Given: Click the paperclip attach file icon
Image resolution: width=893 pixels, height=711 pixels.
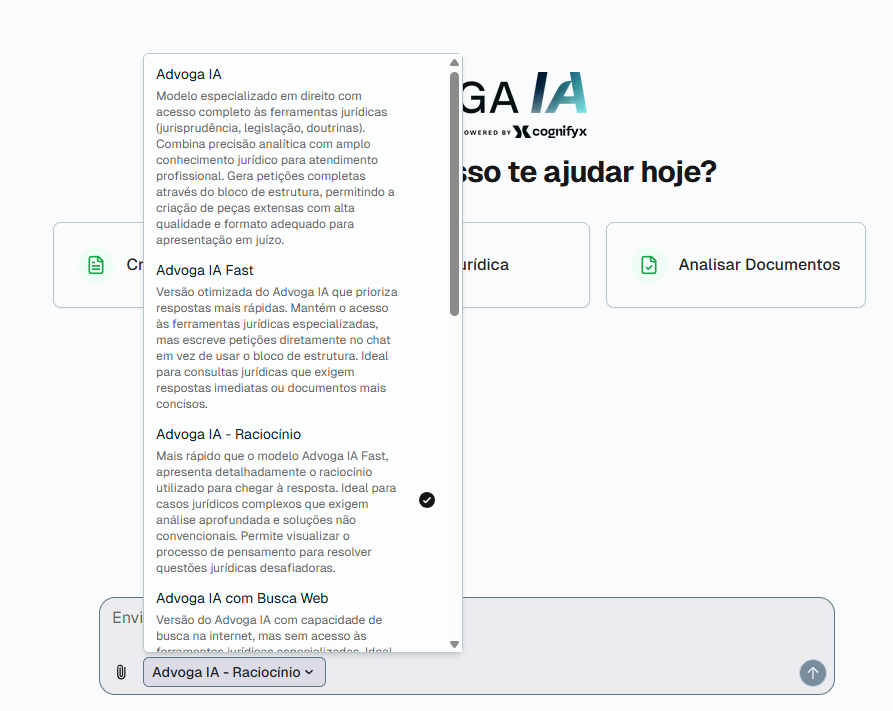Looking at the screenshot, I should [x=121, y=672].
